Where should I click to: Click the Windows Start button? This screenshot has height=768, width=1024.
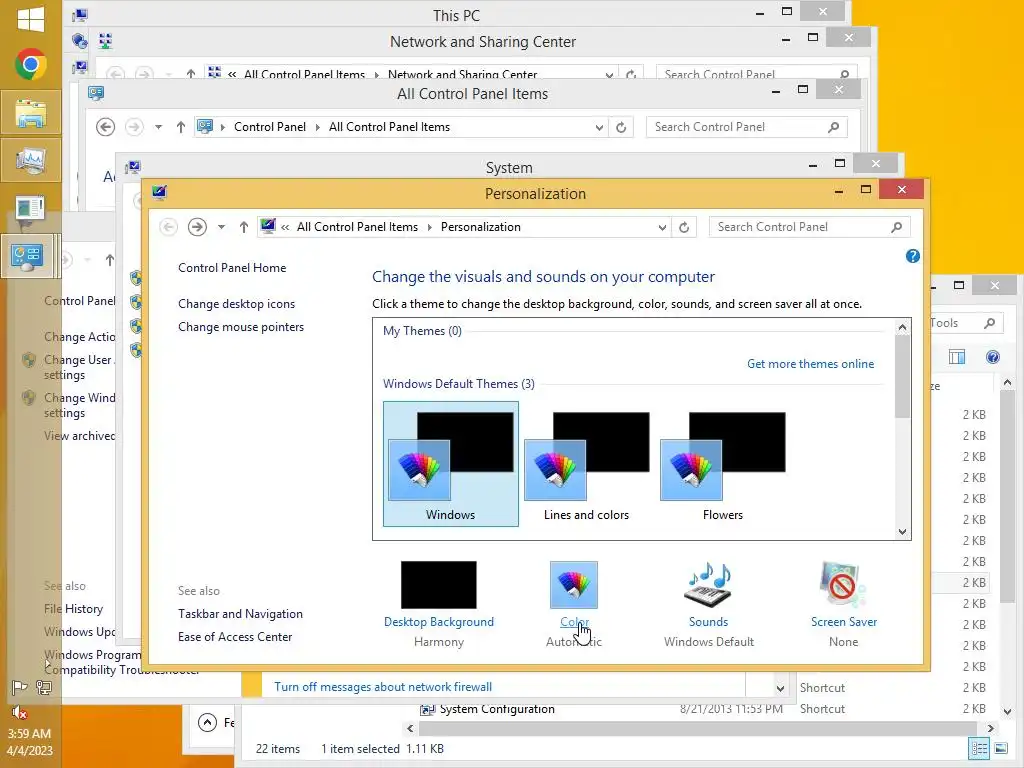pos(31,18)
